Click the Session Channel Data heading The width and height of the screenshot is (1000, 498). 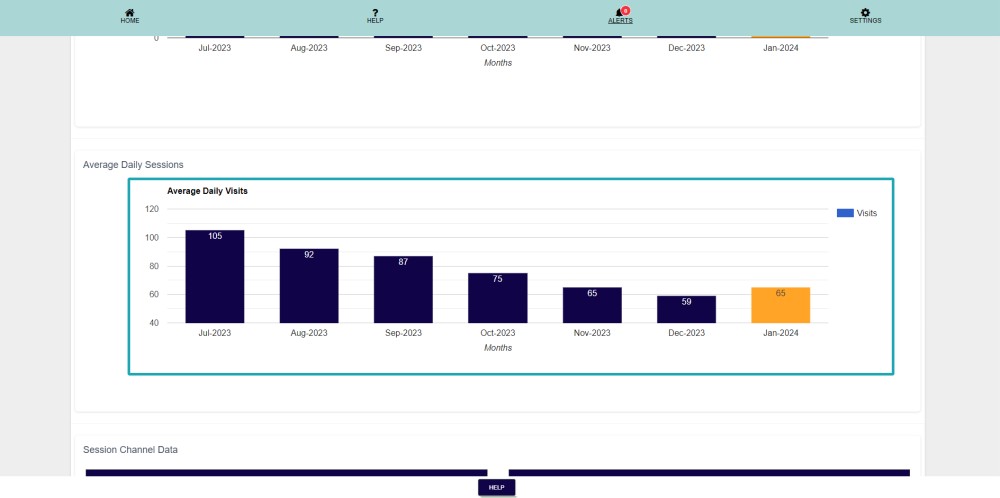(130, 450)
